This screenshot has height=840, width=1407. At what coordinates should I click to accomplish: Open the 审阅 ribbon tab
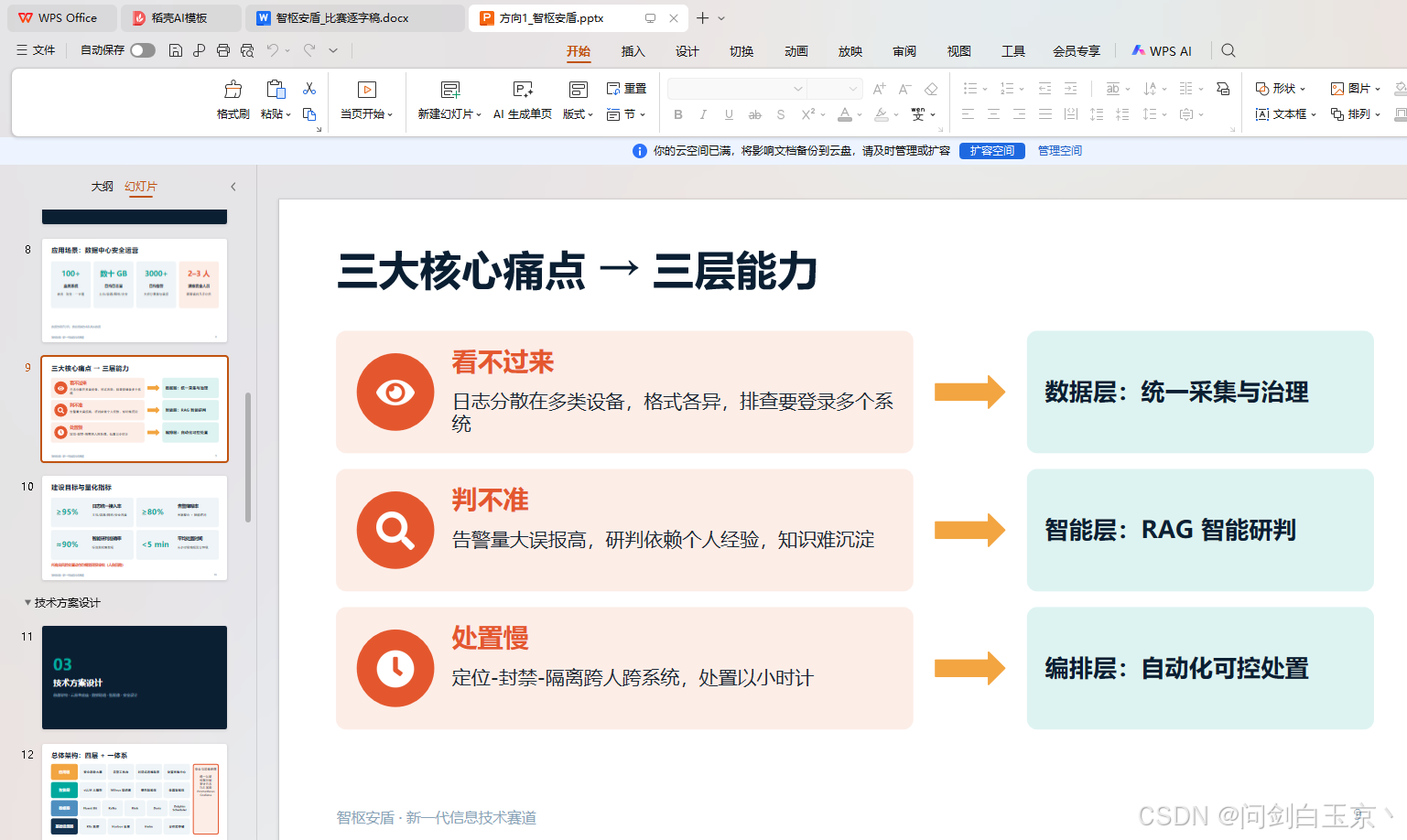(x=904, y=51)
